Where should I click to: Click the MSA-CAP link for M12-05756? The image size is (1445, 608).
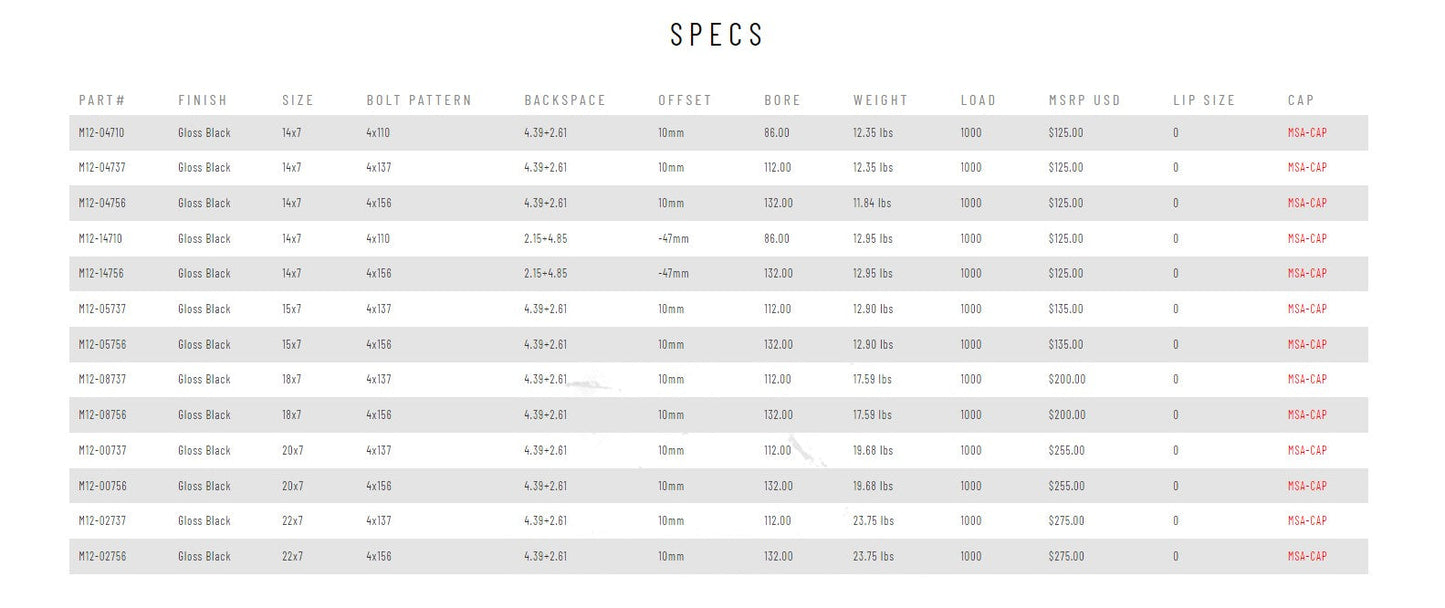coord(1306,345)
